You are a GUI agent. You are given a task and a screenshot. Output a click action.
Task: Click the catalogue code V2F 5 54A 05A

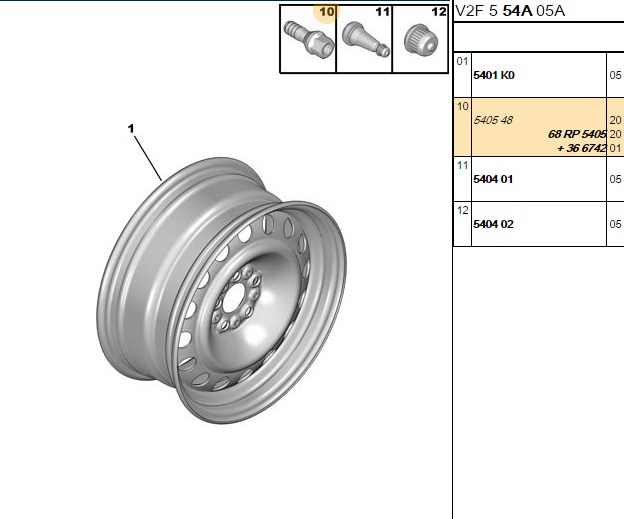(x=510, y=11)
